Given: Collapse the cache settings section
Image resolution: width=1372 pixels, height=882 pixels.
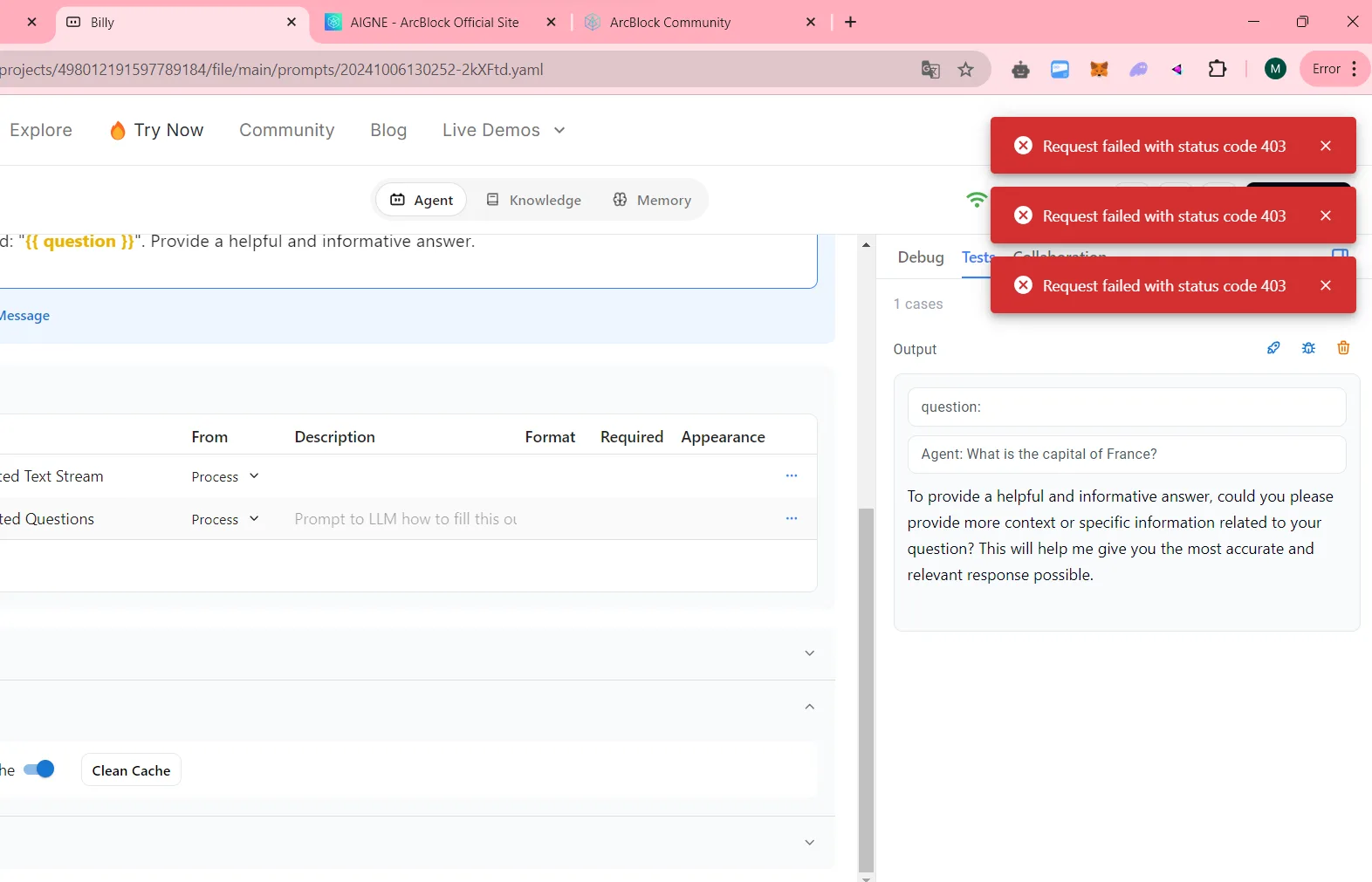Looking at the screenshot, I should pyautogui.click(x=809, y=707).
